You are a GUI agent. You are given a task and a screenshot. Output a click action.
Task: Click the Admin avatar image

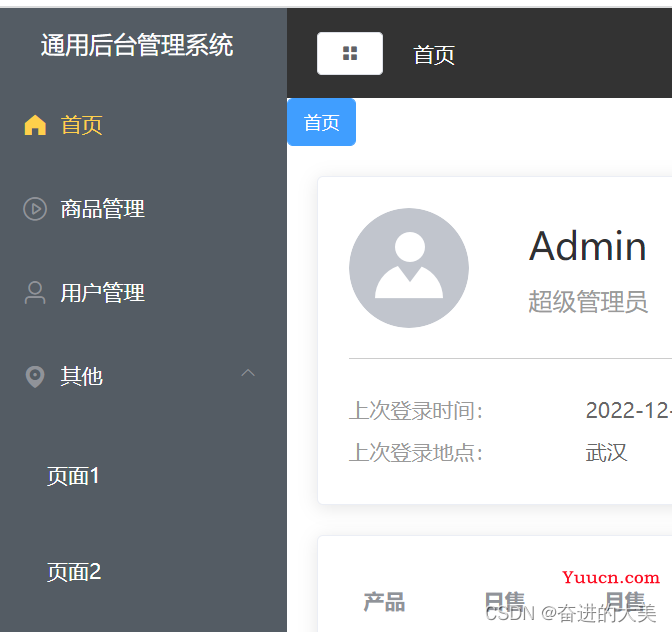tap(408, 268)
